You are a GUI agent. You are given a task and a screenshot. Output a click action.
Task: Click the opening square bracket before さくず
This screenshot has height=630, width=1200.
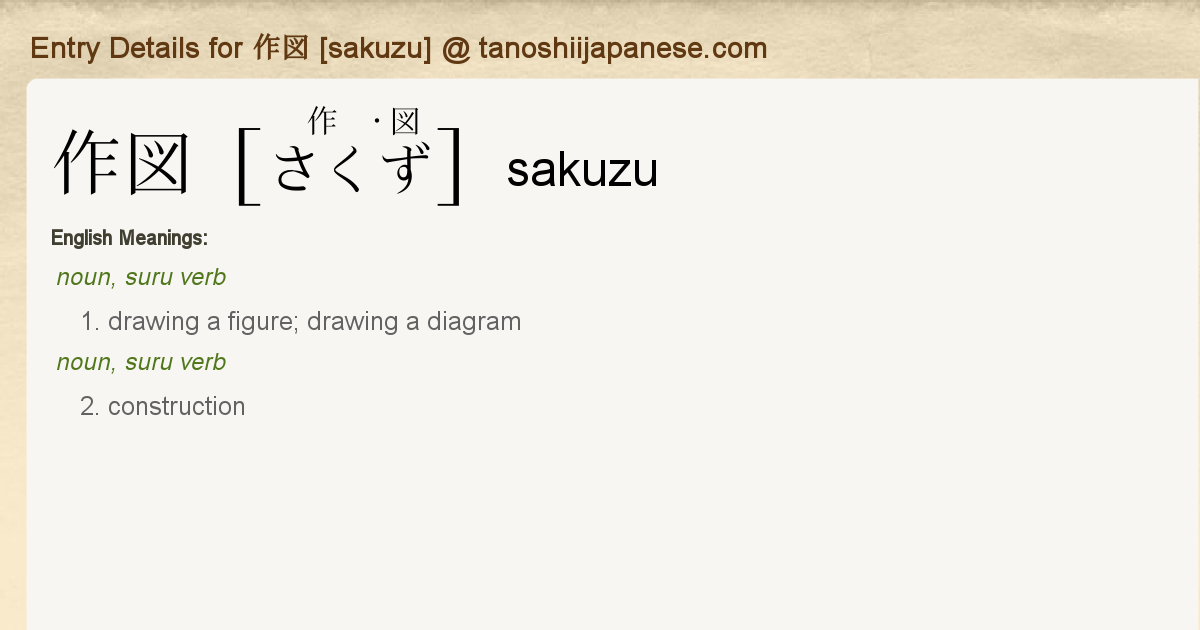pyautogui.click(x=247, y=166)
